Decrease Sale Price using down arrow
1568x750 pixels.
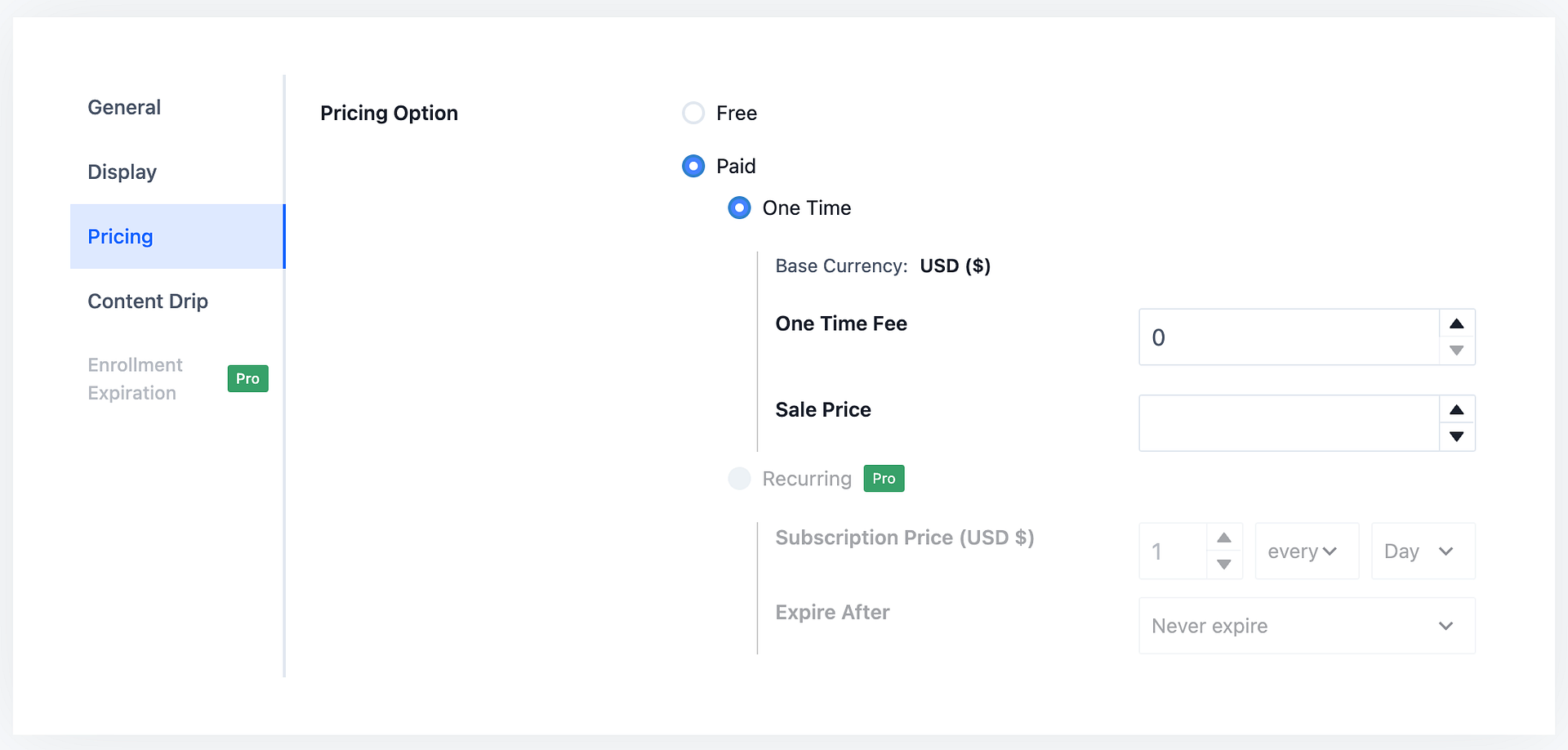click(x=1457, y=437)
